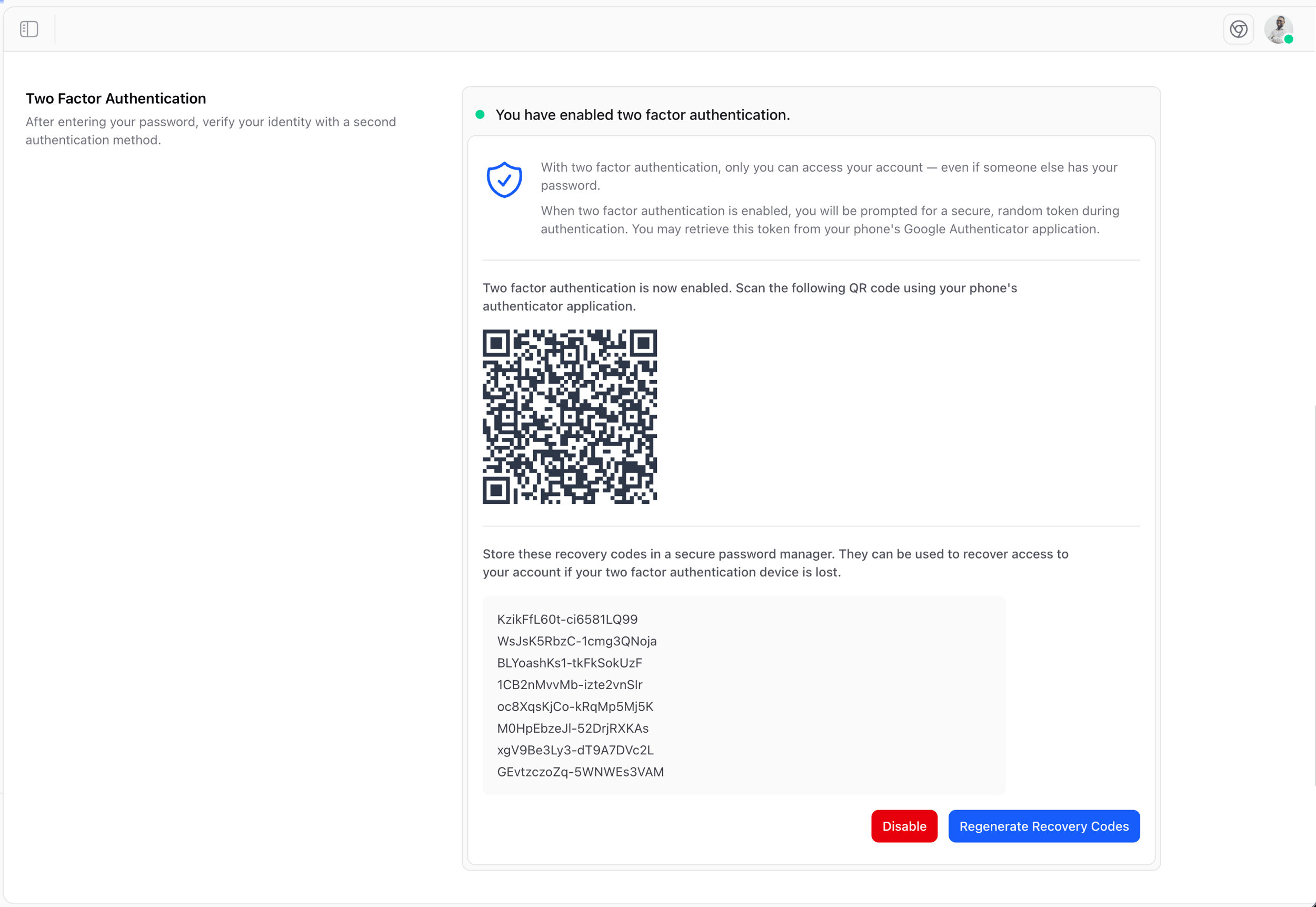Click the green enabled status dot
Screen dimensions: 1316x907
pos(480,115)
